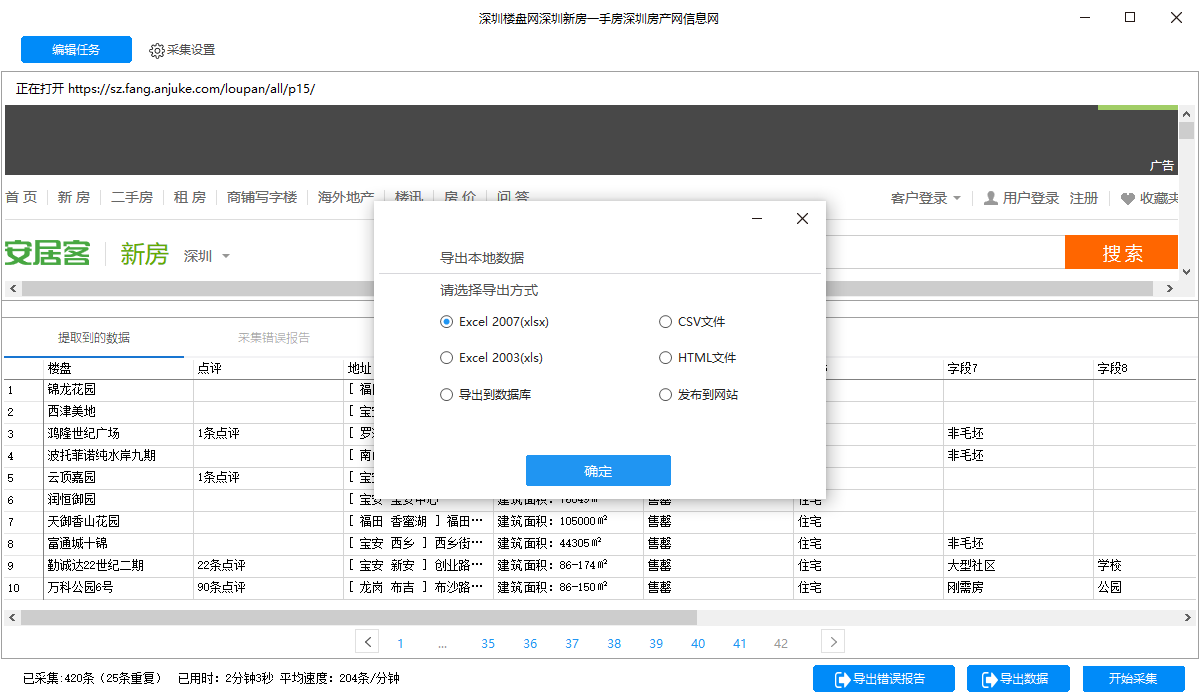This screenshot has width=1200, height=700.
Task: Open page 36 in pagination
Action: [x=530, y=644]
